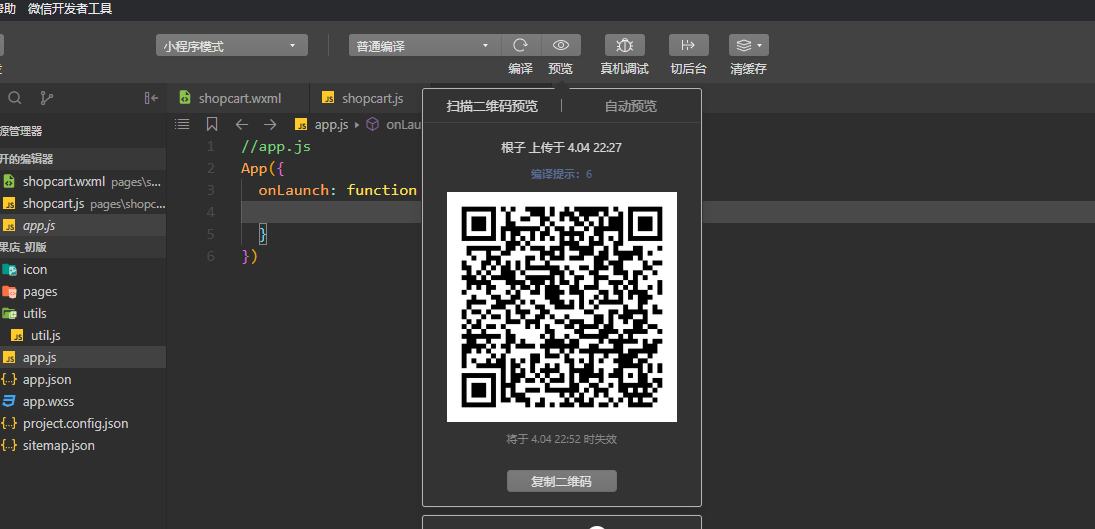
Task: Click the line number 6 gutter
Action: 211,256
